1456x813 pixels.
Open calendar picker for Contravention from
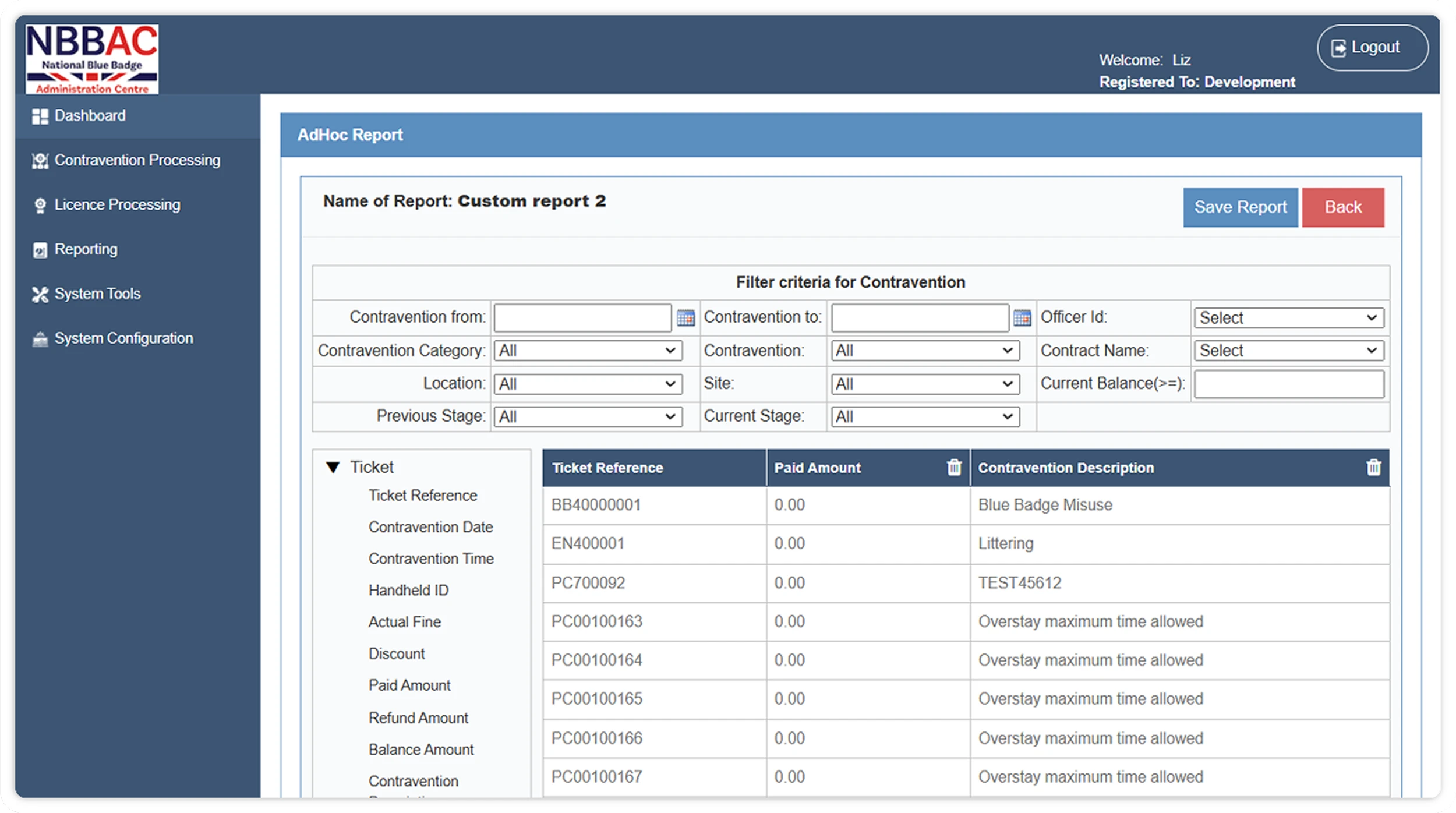point(685,318)
